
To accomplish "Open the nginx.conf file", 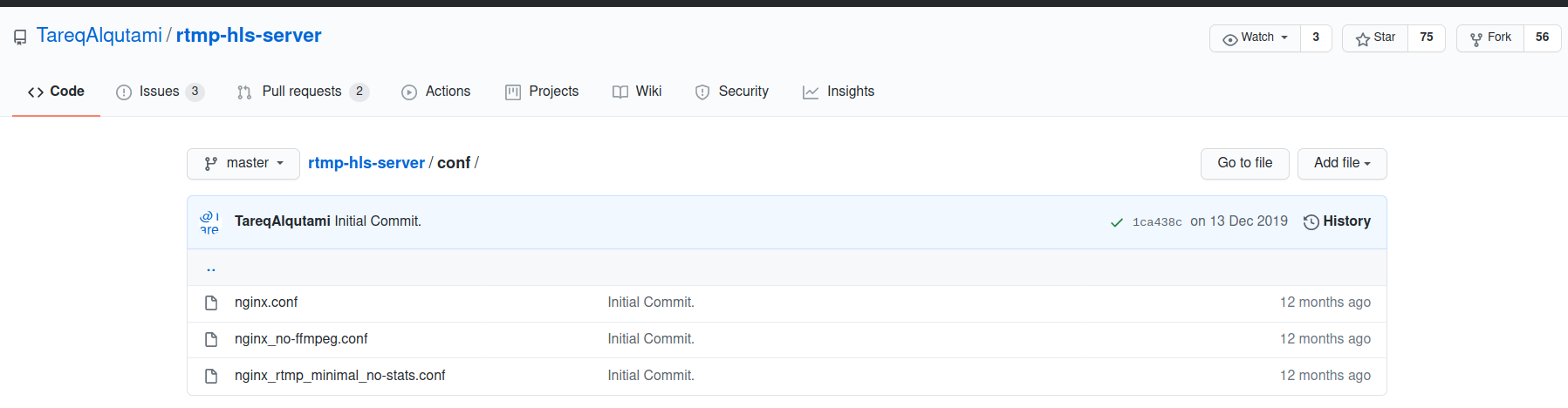I will pyautogui.click(x=266, y=303).
